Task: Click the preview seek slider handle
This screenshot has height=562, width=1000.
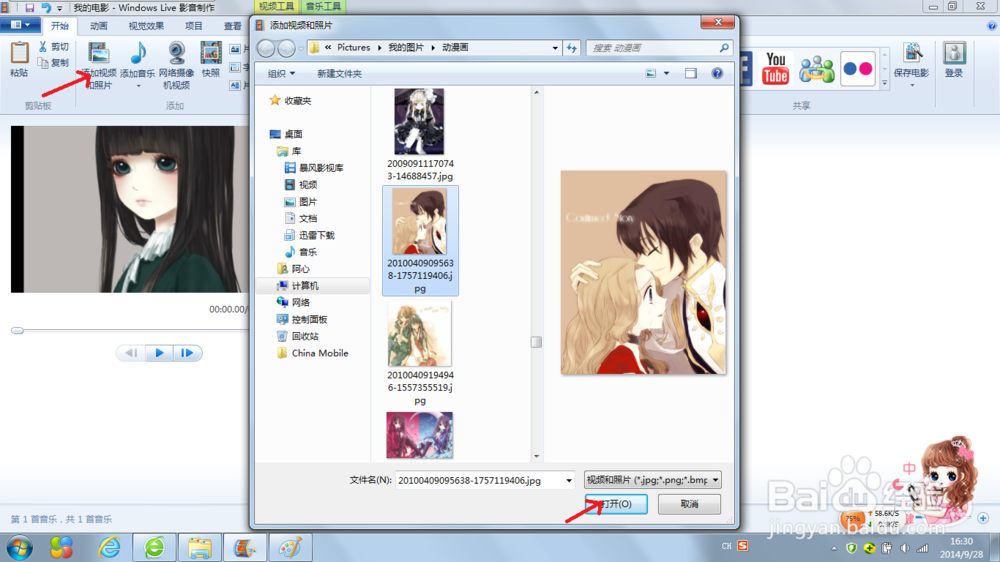Action: [17, 330]
